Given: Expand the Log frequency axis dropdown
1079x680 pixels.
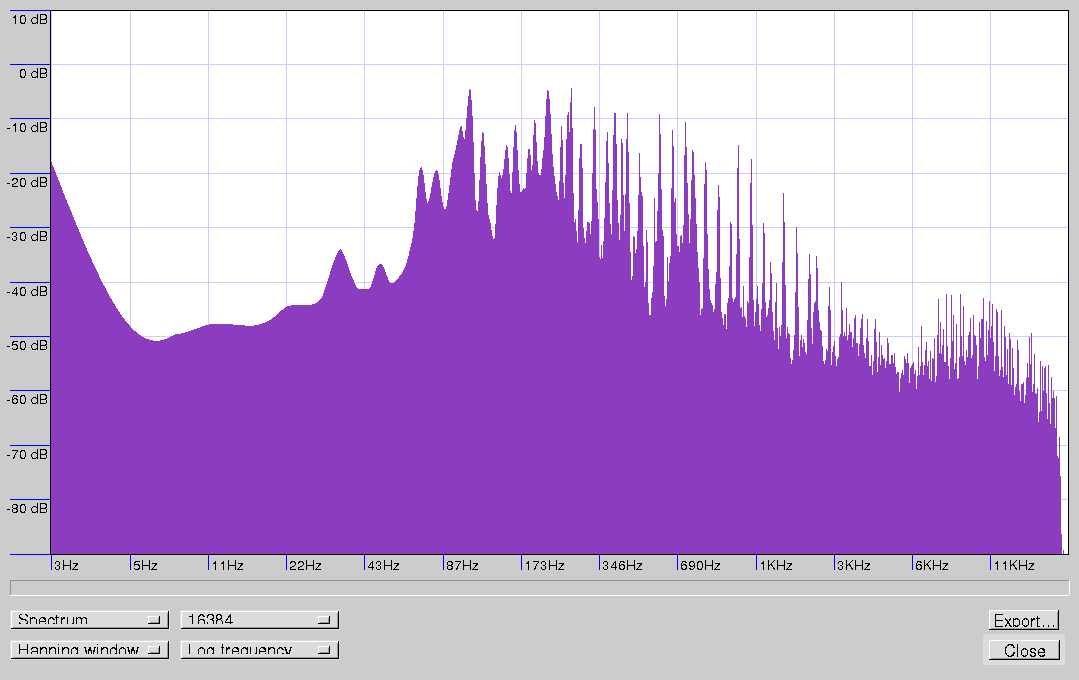Looking at the screenshot, I should [259, 650].
